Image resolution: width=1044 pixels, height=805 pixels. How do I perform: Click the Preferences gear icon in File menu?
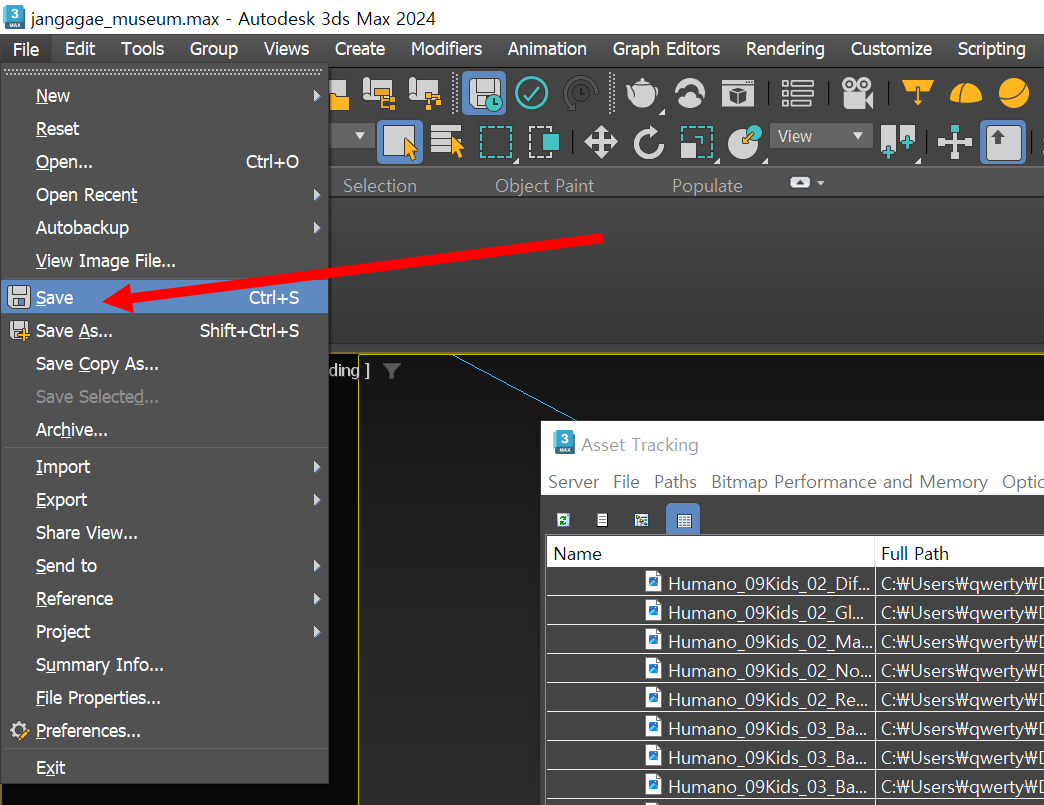click(x=19, y=731)
